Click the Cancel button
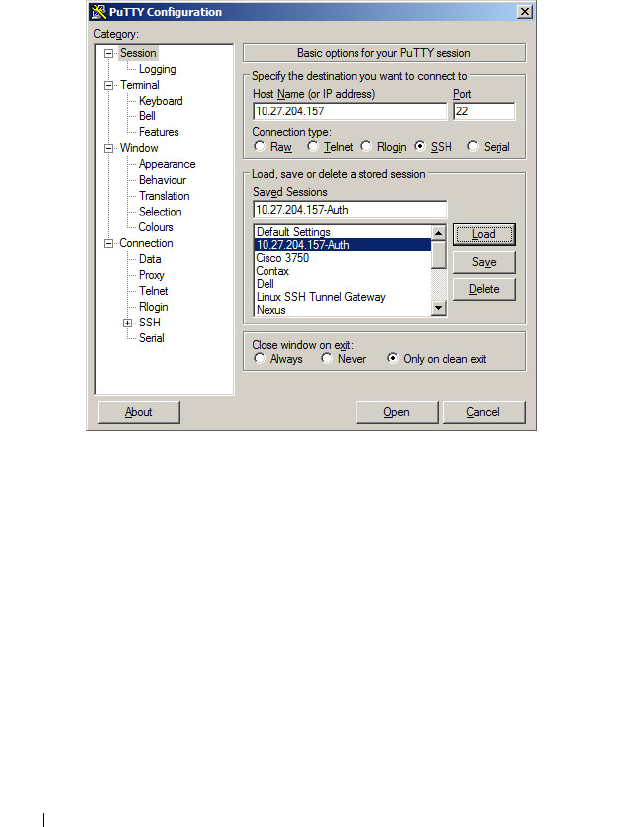The image size is (641, 827). (484, 412)
